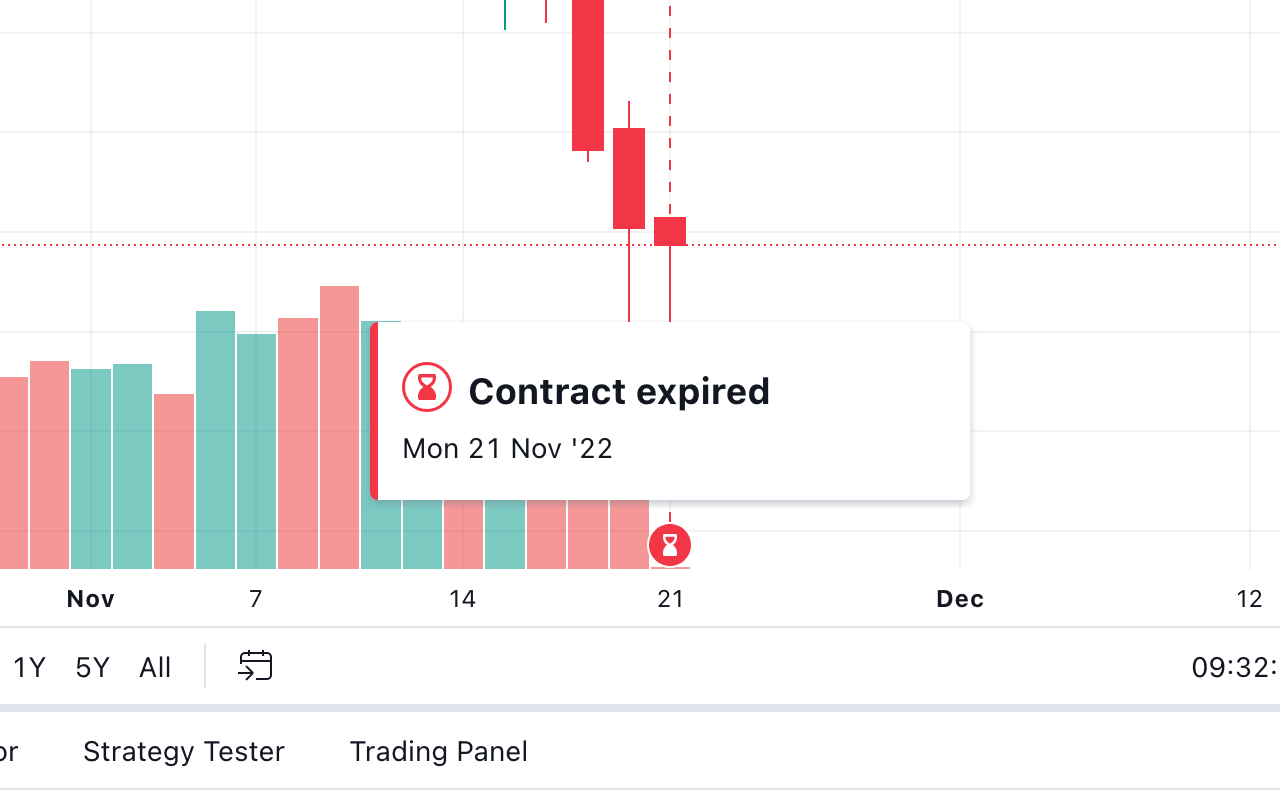Click the hourglass icon inside the tooltip

[427, 387]
